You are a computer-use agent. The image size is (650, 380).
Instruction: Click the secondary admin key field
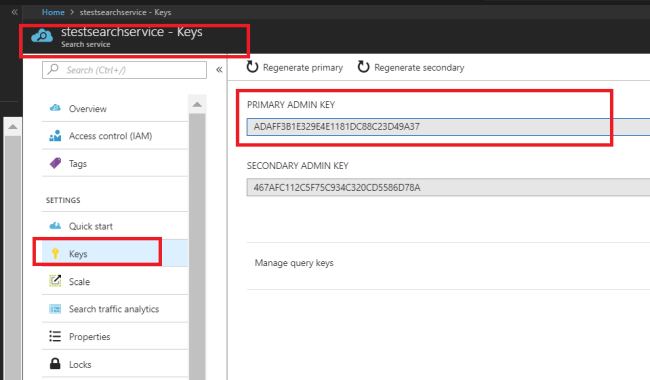tap(448, 188)
